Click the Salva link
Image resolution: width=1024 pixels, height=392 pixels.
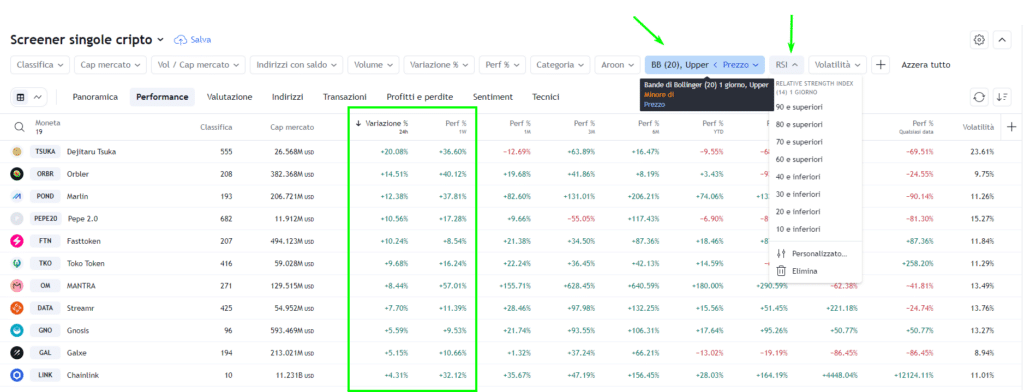pos(200,40)
